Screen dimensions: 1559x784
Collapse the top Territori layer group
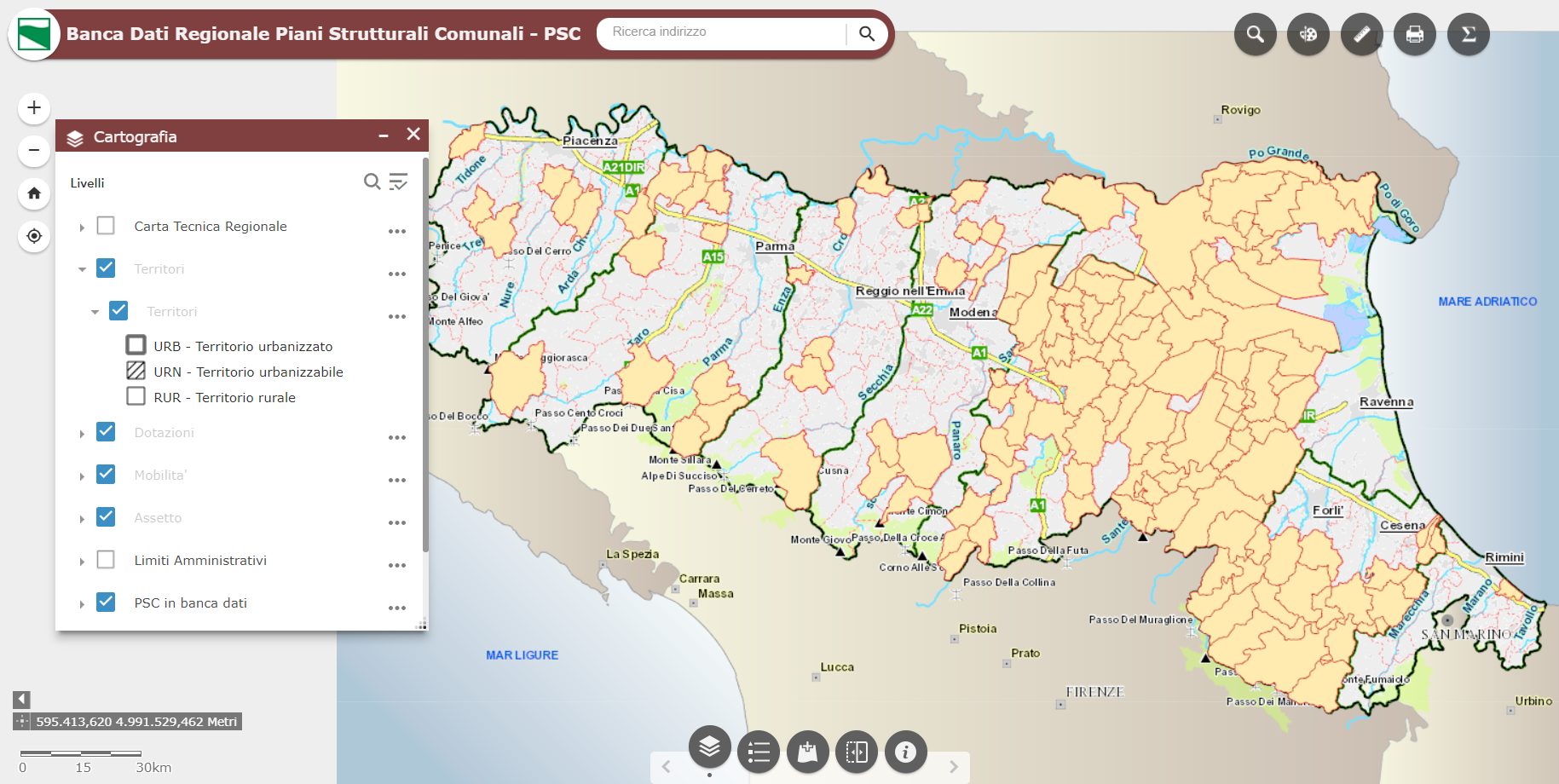[x=82, y=269]
